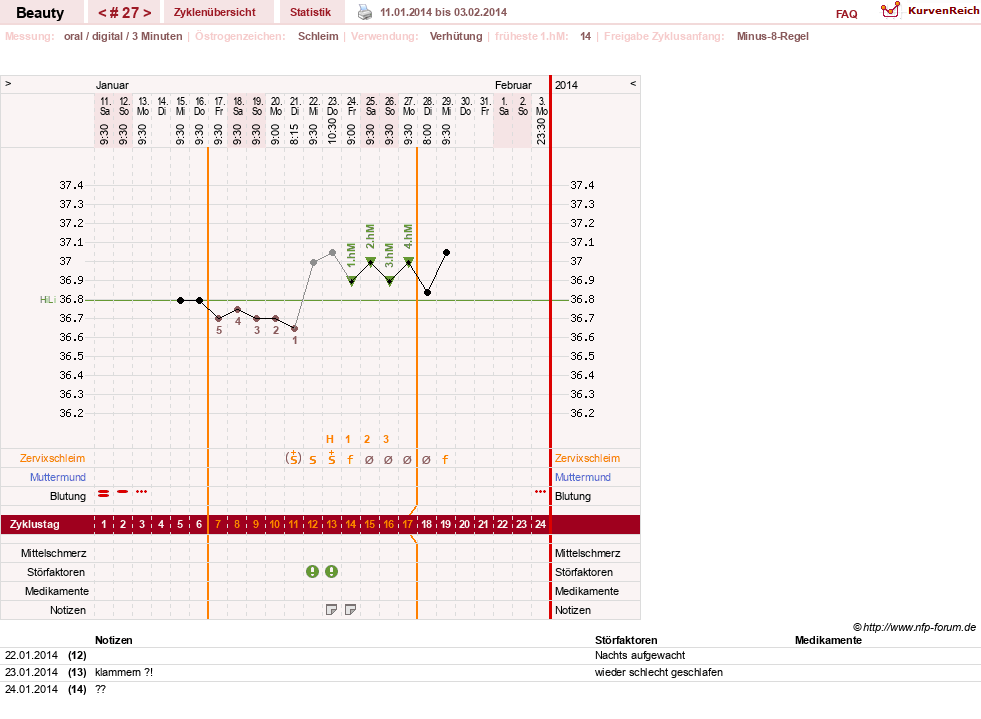Click the second green Störfaktoren exclamation icon
Viewport: 981px width, 719px height.
tap(332, 571)
